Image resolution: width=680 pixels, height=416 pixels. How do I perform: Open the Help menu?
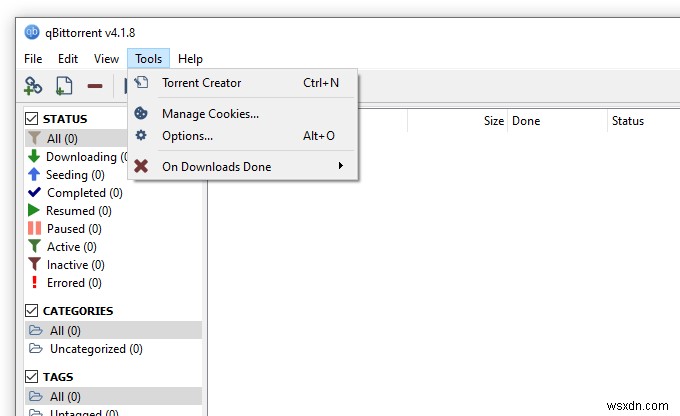coord(190,59)
